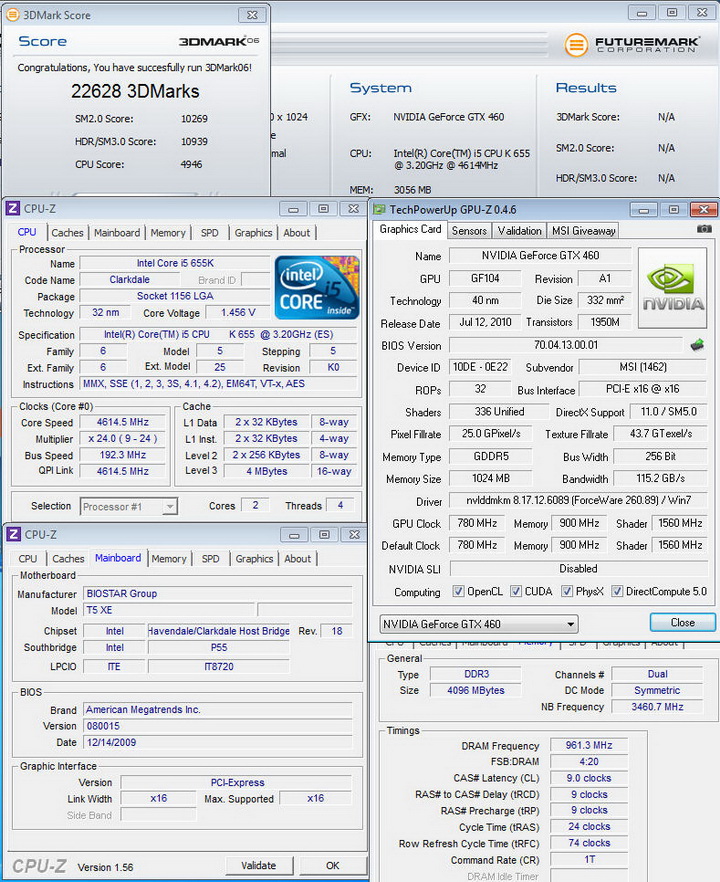720x882 pixels.
Task: Open Memory tab in lower CPU-Z
Action: coord(169,559)
